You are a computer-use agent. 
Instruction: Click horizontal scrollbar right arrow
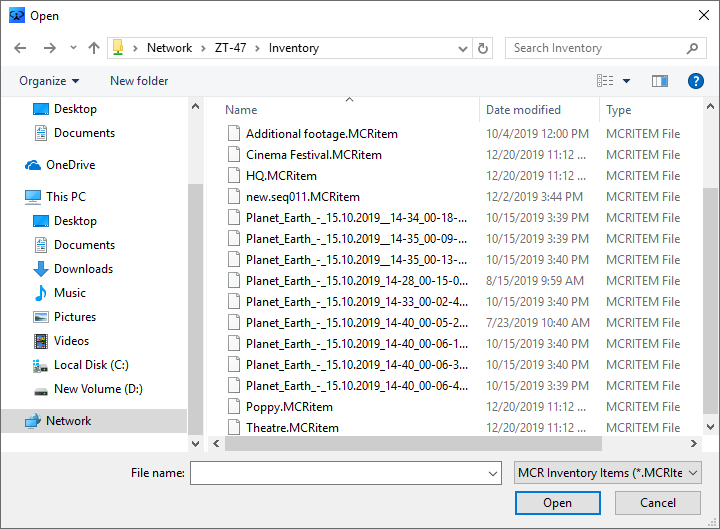694,444
